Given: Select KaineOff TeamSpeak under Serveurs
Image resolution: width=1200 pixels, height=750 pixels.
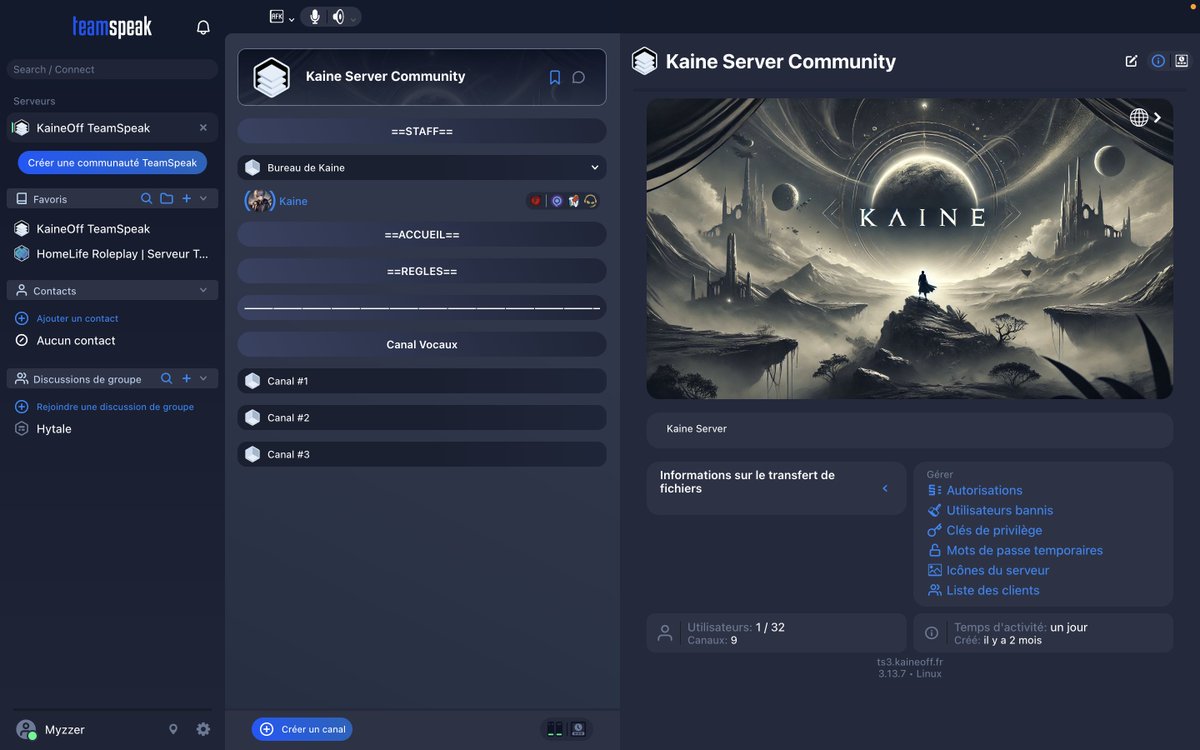Looking at the screenshot, I should (x=112, y=128).
